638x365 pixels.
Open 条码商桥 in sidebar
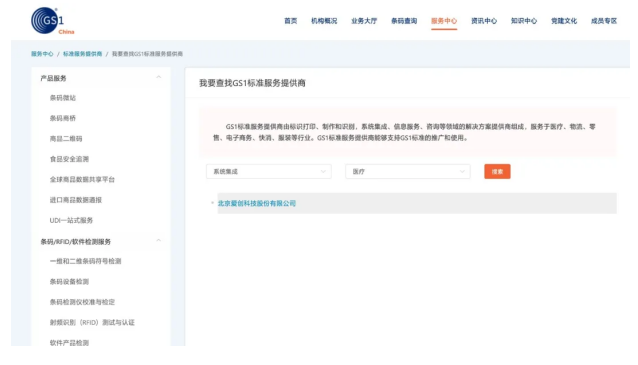coord(63,118)
